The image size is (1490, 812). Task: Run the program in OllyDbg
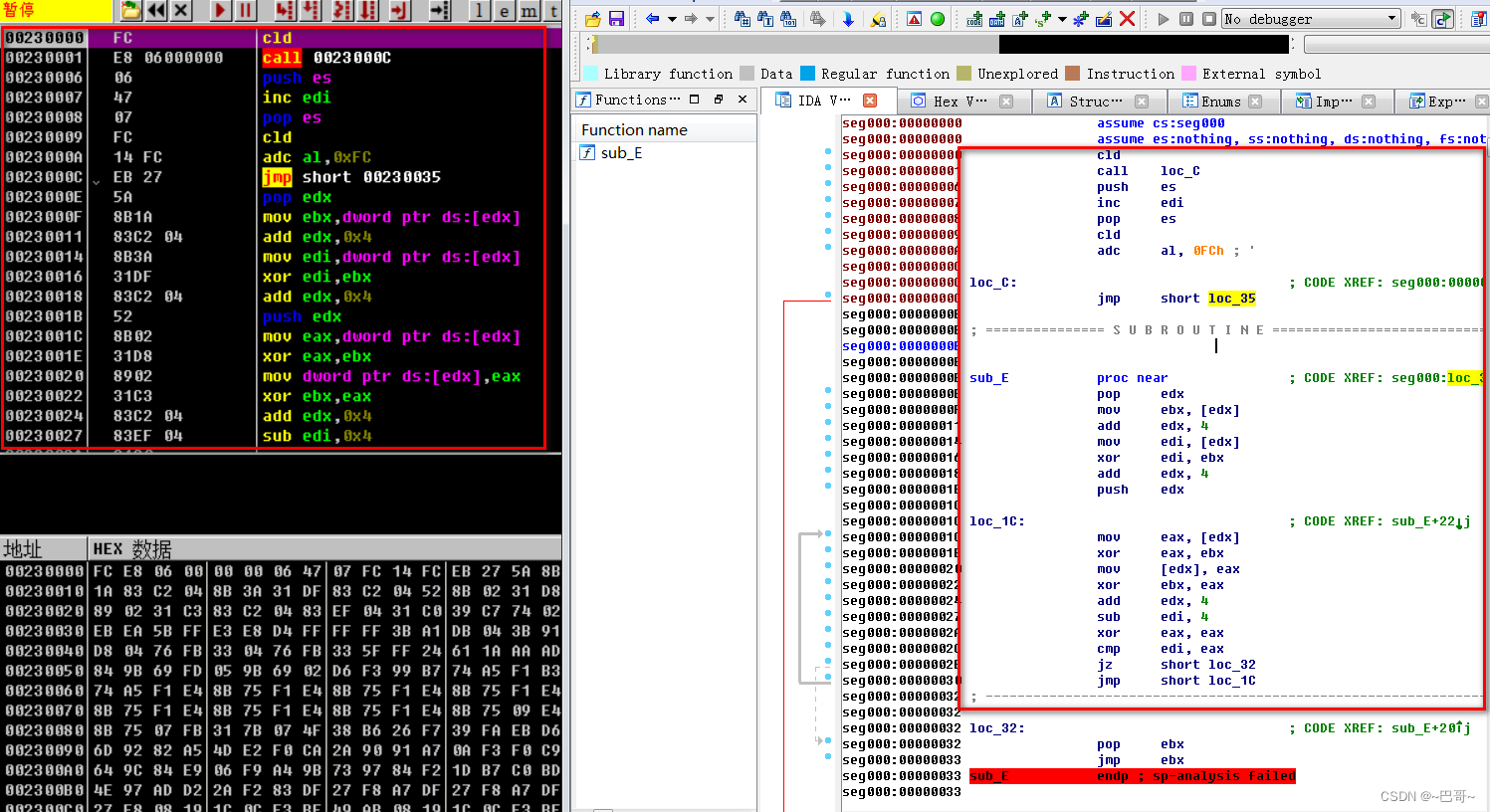pos(221,11)
